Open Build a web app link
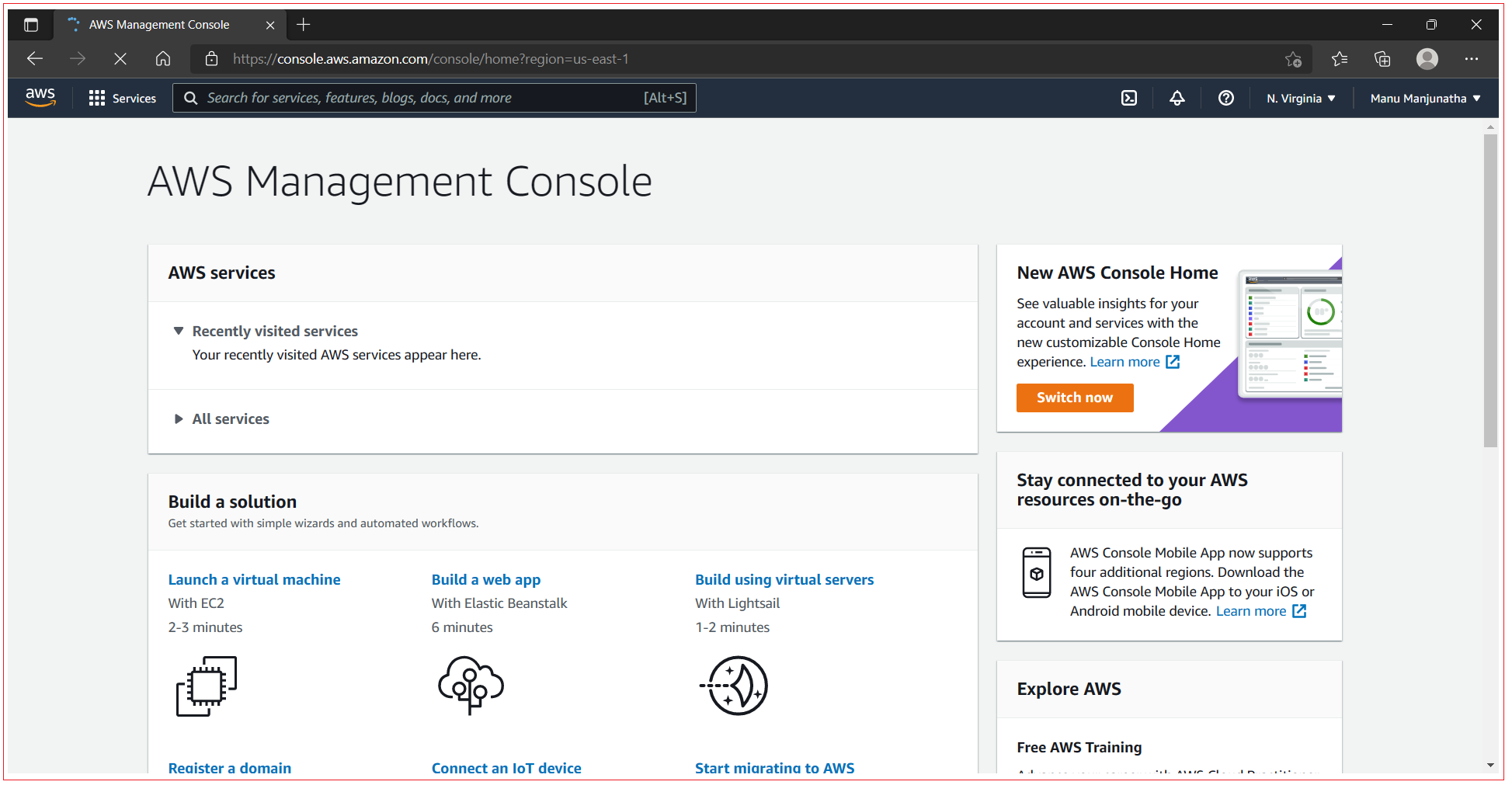Viewport: 1512px width, 785px height. tap(486, 580)
